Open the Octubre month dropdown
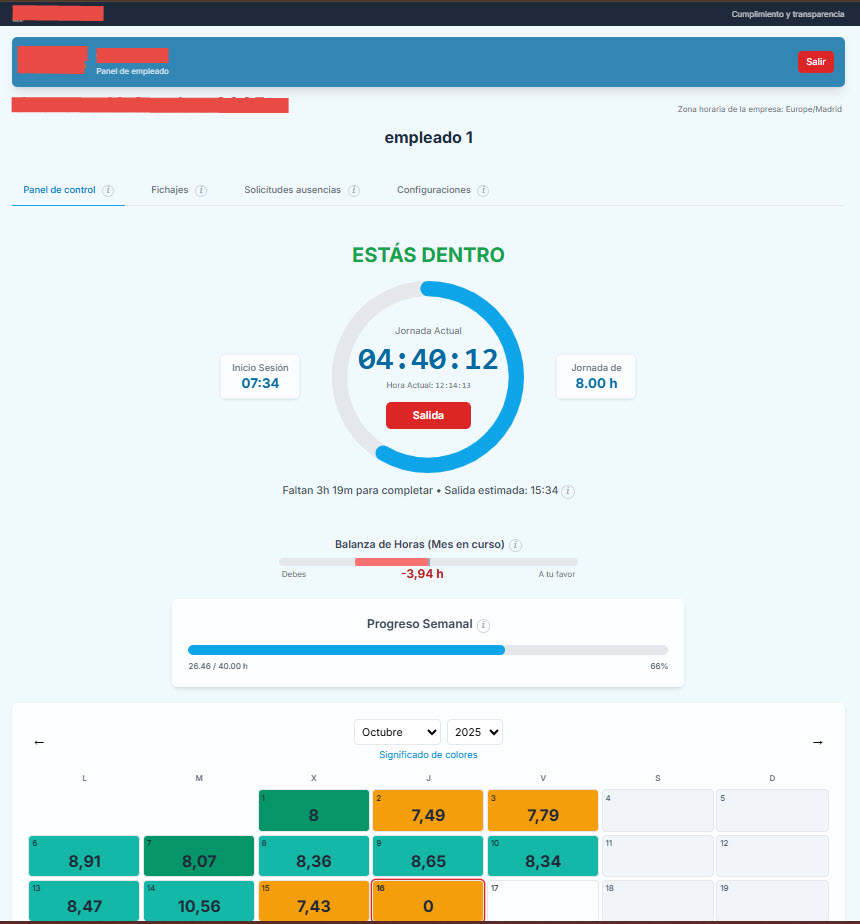The image size is (860, 924). 397,732
